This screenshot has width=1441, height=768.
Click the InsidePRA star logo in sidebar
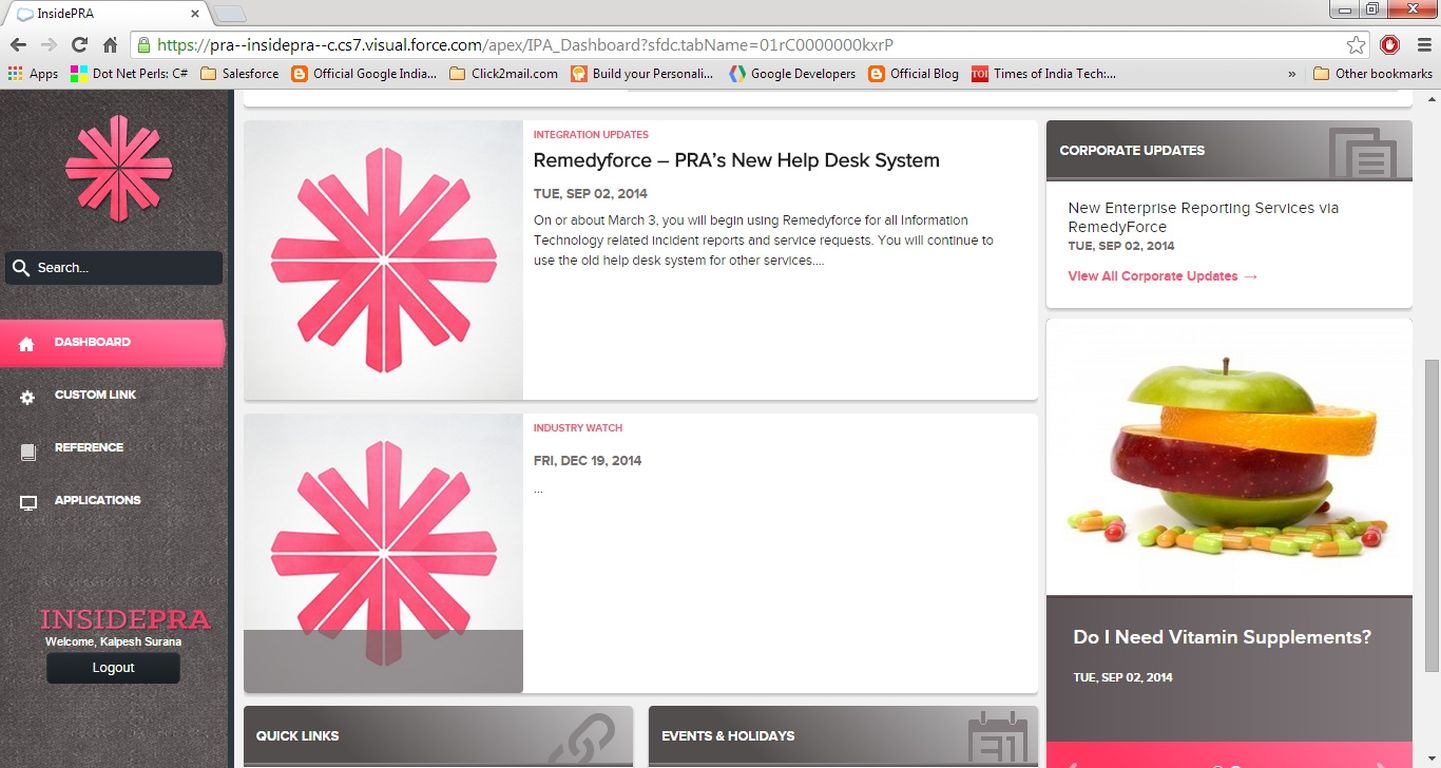coord(118,167)
